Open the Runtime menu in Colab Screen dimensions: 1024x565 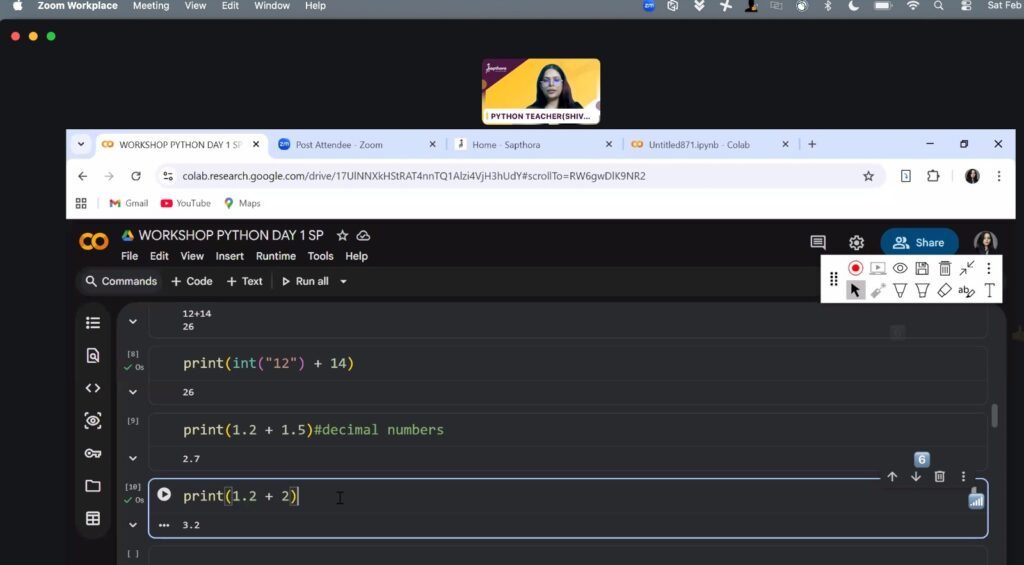pyautogui.click(x=275, y=256)
